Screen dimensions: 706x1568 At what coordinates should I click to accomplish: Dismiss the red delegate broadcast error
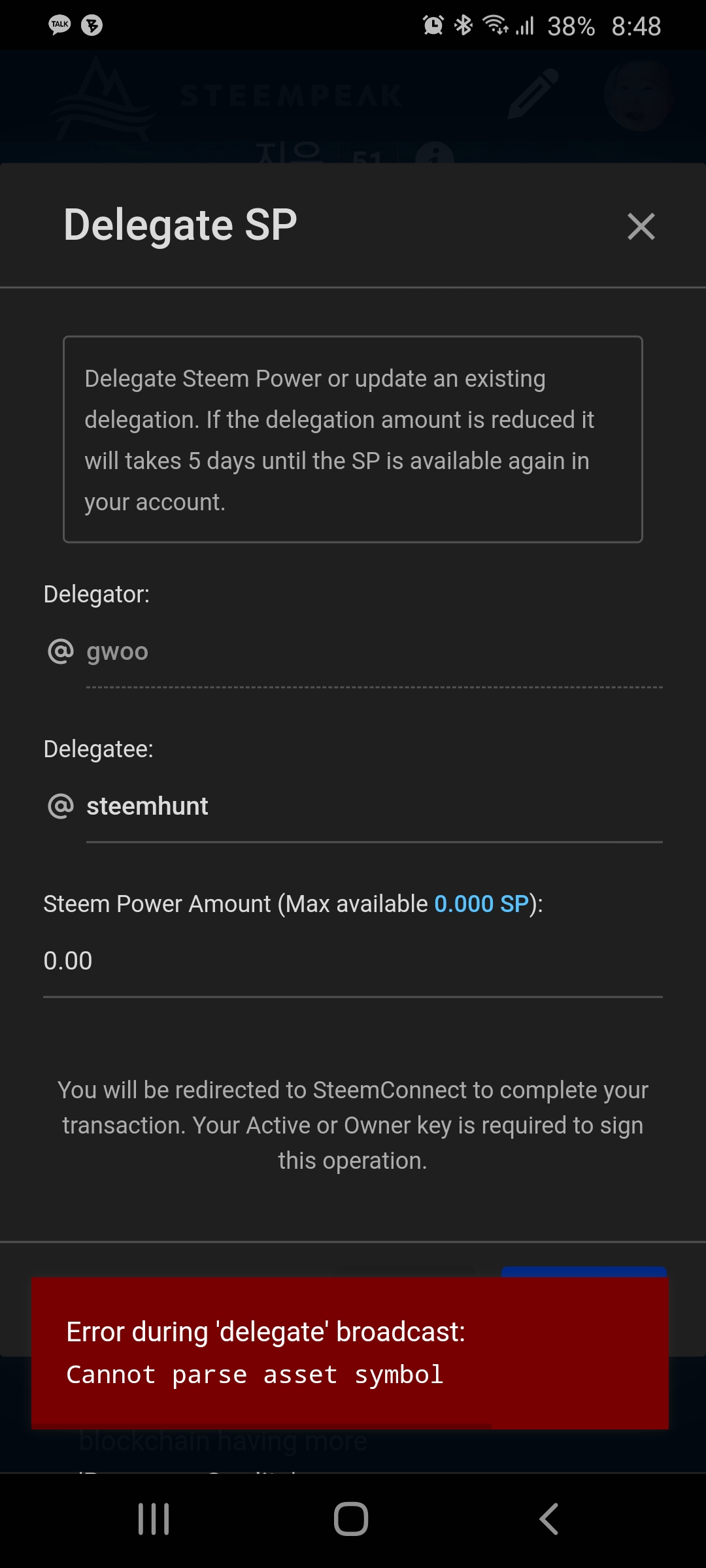tap(350, 1354)
